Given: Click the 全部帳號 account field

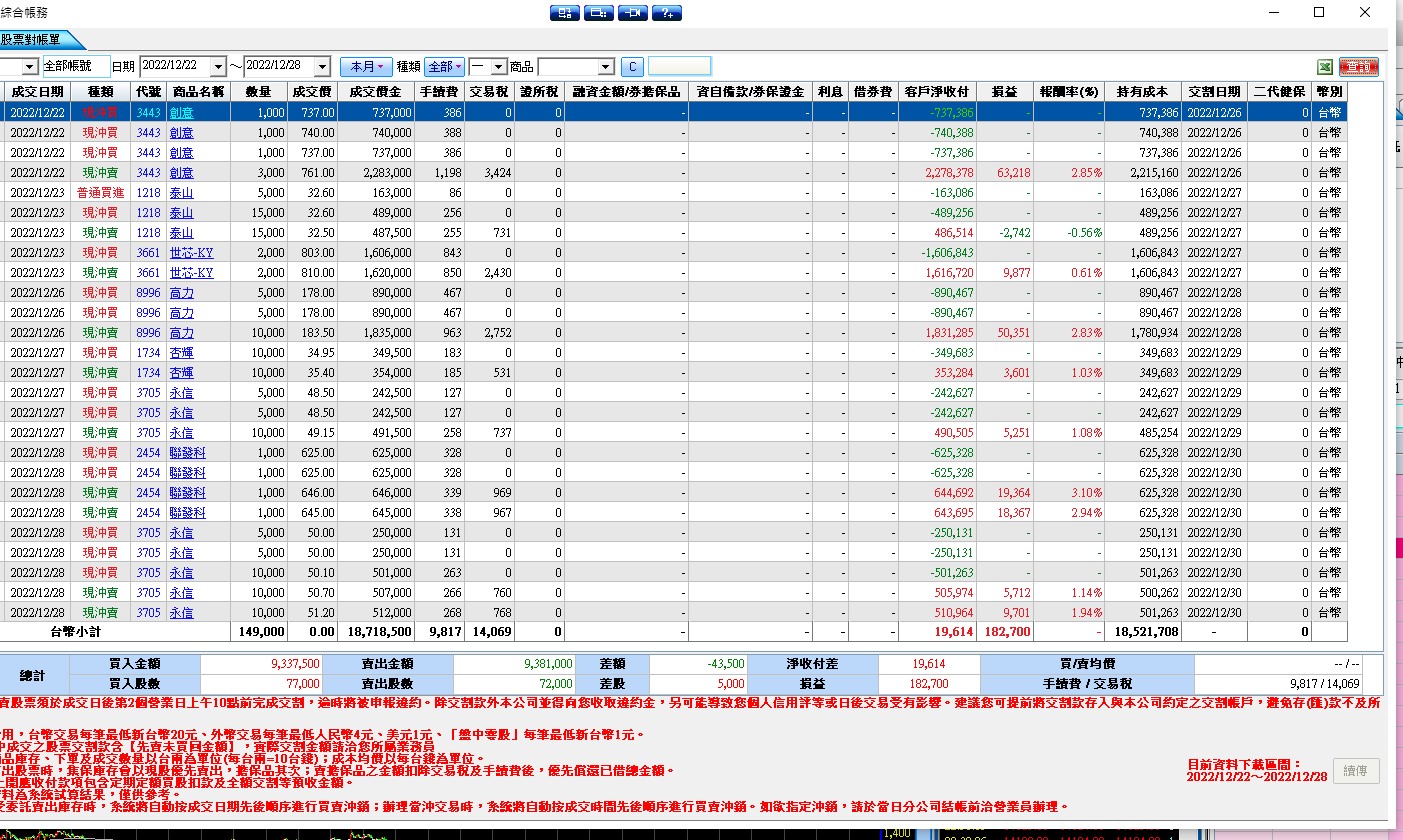Looking at the screenshot, I should [75, 66].
